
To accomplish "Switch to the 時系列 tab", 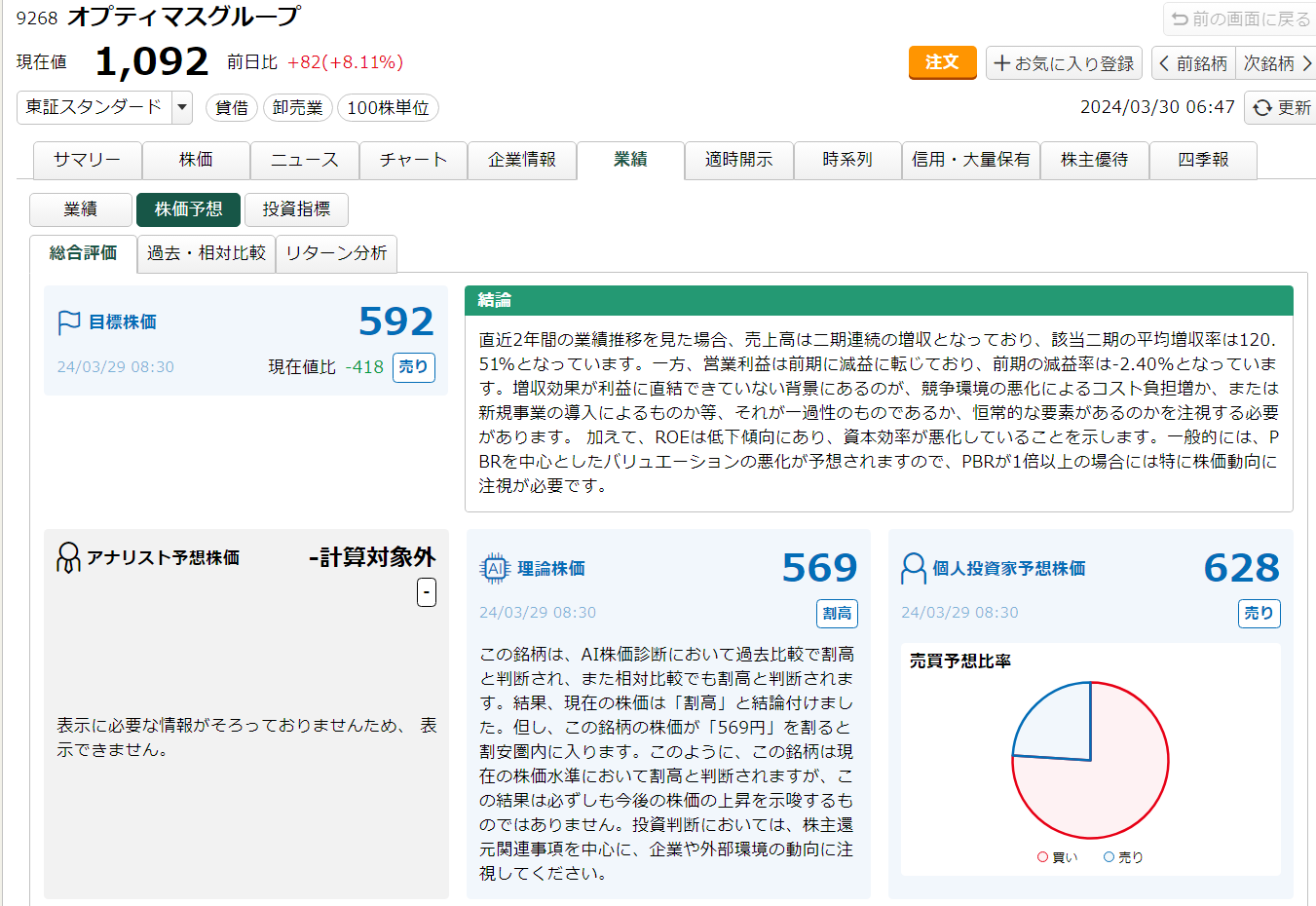I will [847, 161].
